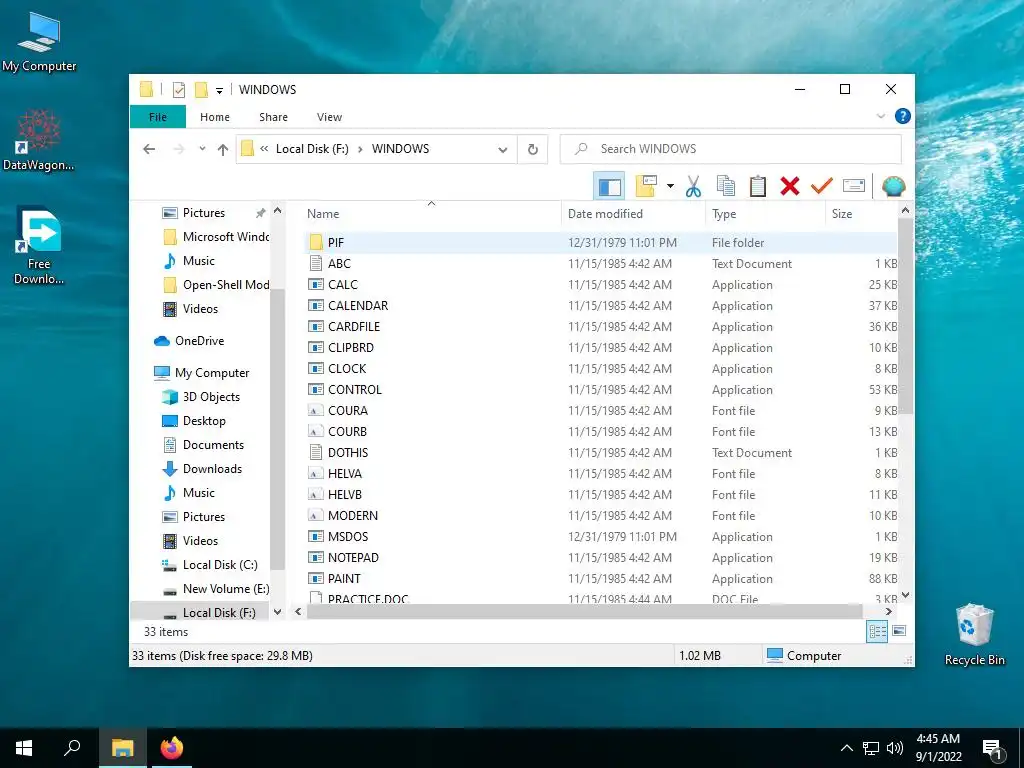Image resolution: width=1024 pixels, height=768 pixels.
Task: Expand the ribbon with the chevron
Action: [880, 116]
